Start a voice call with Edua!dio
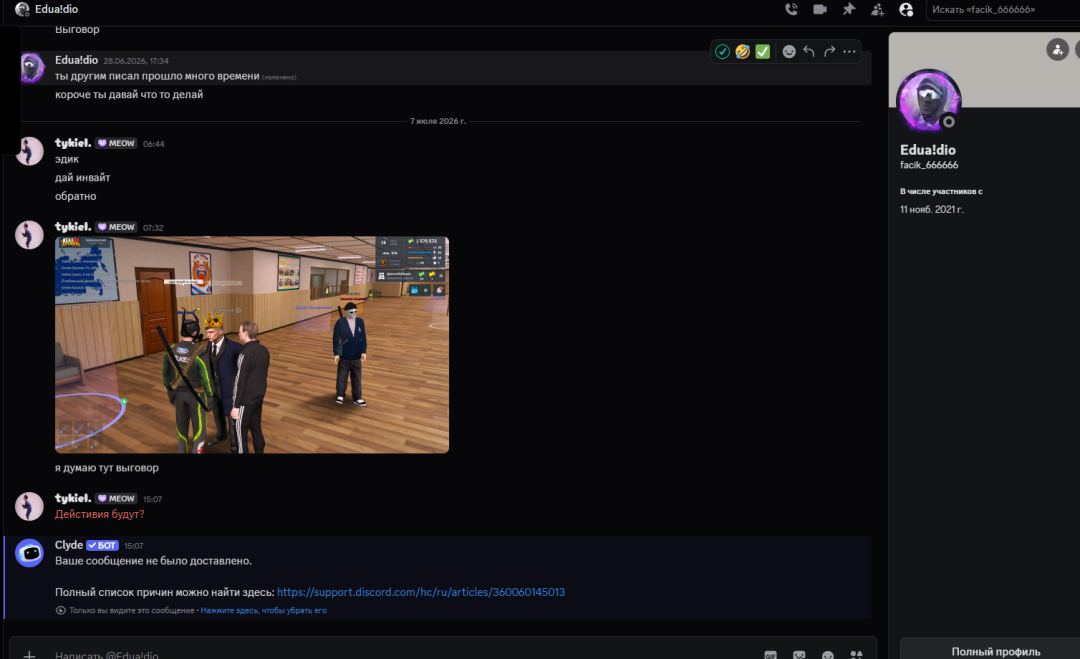 [791, 10]
